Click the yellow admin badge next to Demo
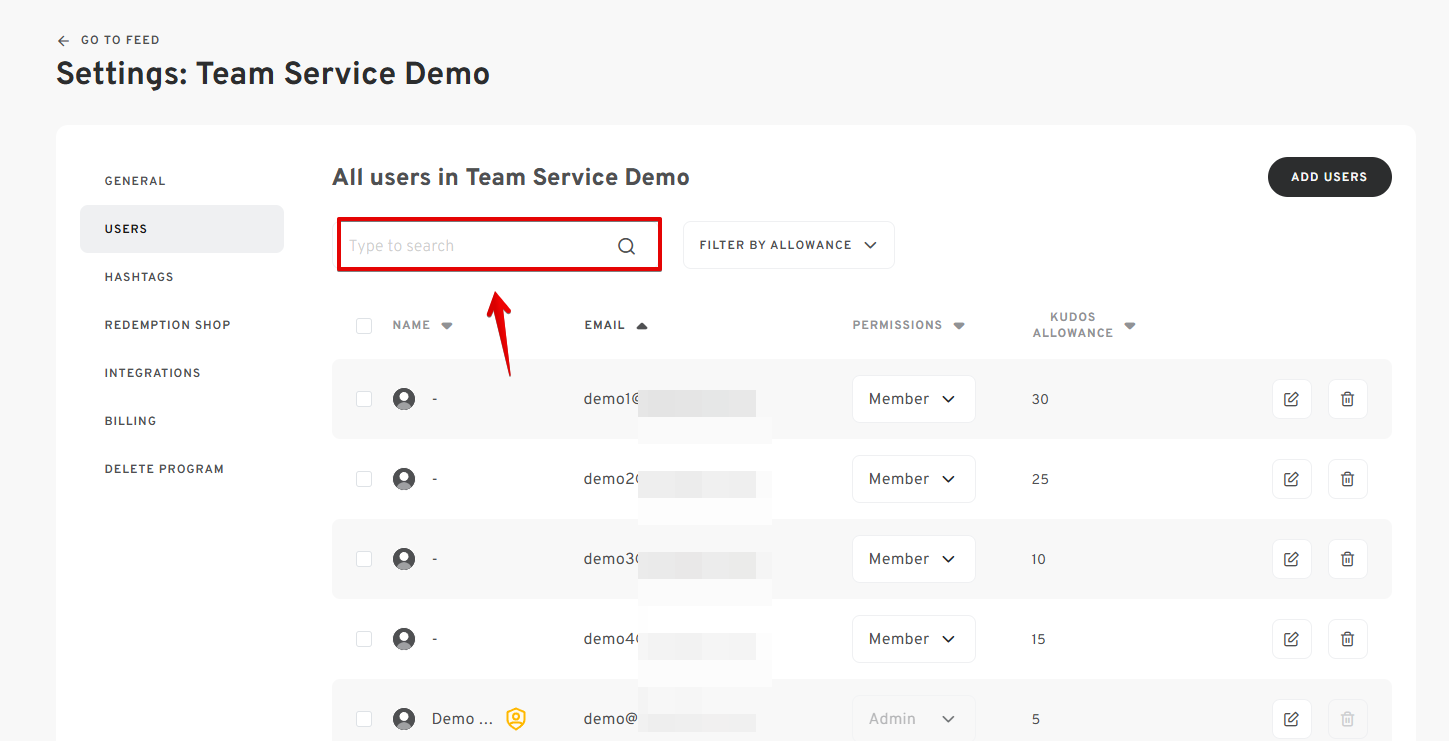Image resolution: width=1449 pixels, height=741 pixels. tap(516, 718)
